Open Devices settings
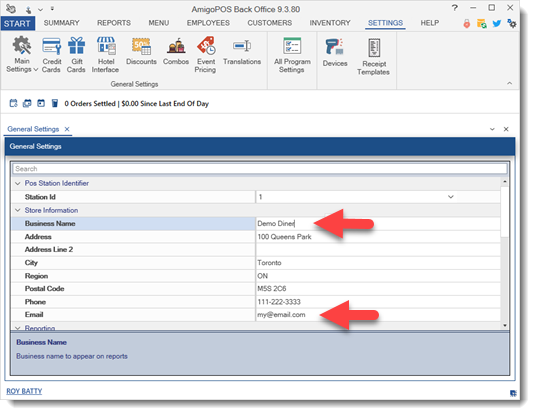This screenshot has width=535, height=415. (x=335, y=53)
